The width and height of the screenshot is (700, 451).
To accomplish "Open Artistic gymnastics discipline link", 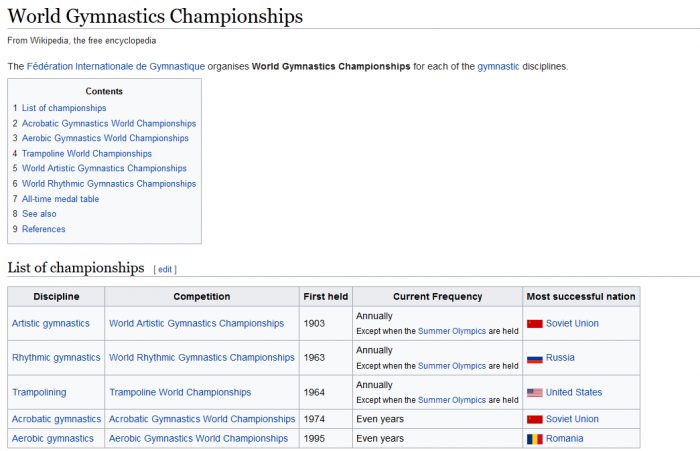I will point(50,323).
